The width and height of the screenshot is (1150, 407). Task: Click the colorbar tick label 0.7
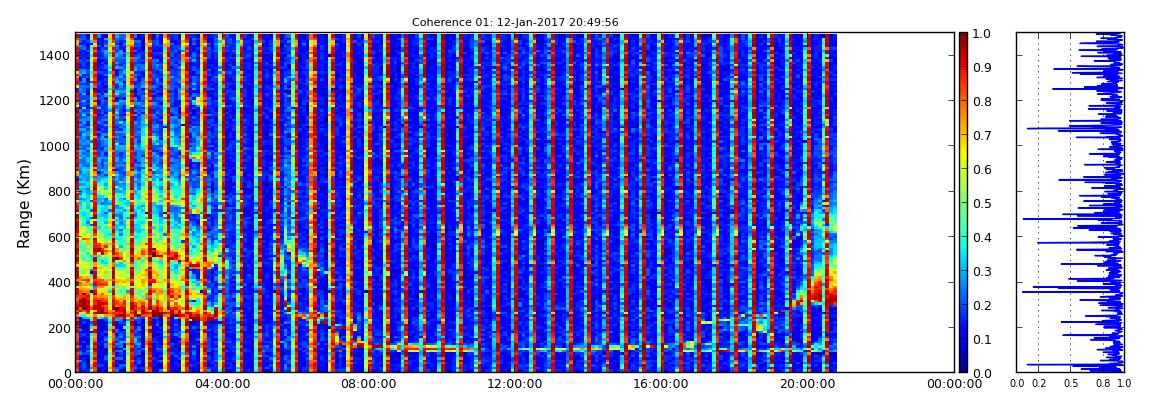(984, 136)
